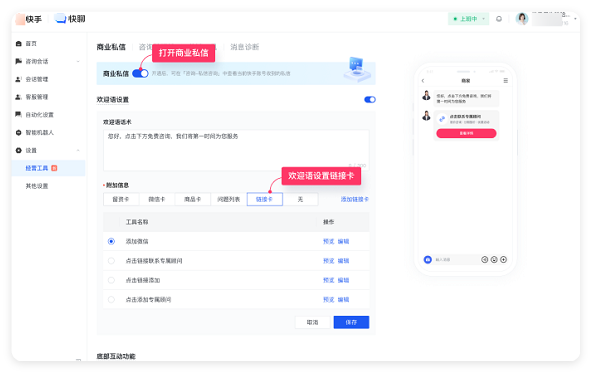The height and width of the screenshot is (372, 591).
Task: Click 预览 for the 点击添加专属顾问 row
Action: pyautogui.click(x=329, y=300)
